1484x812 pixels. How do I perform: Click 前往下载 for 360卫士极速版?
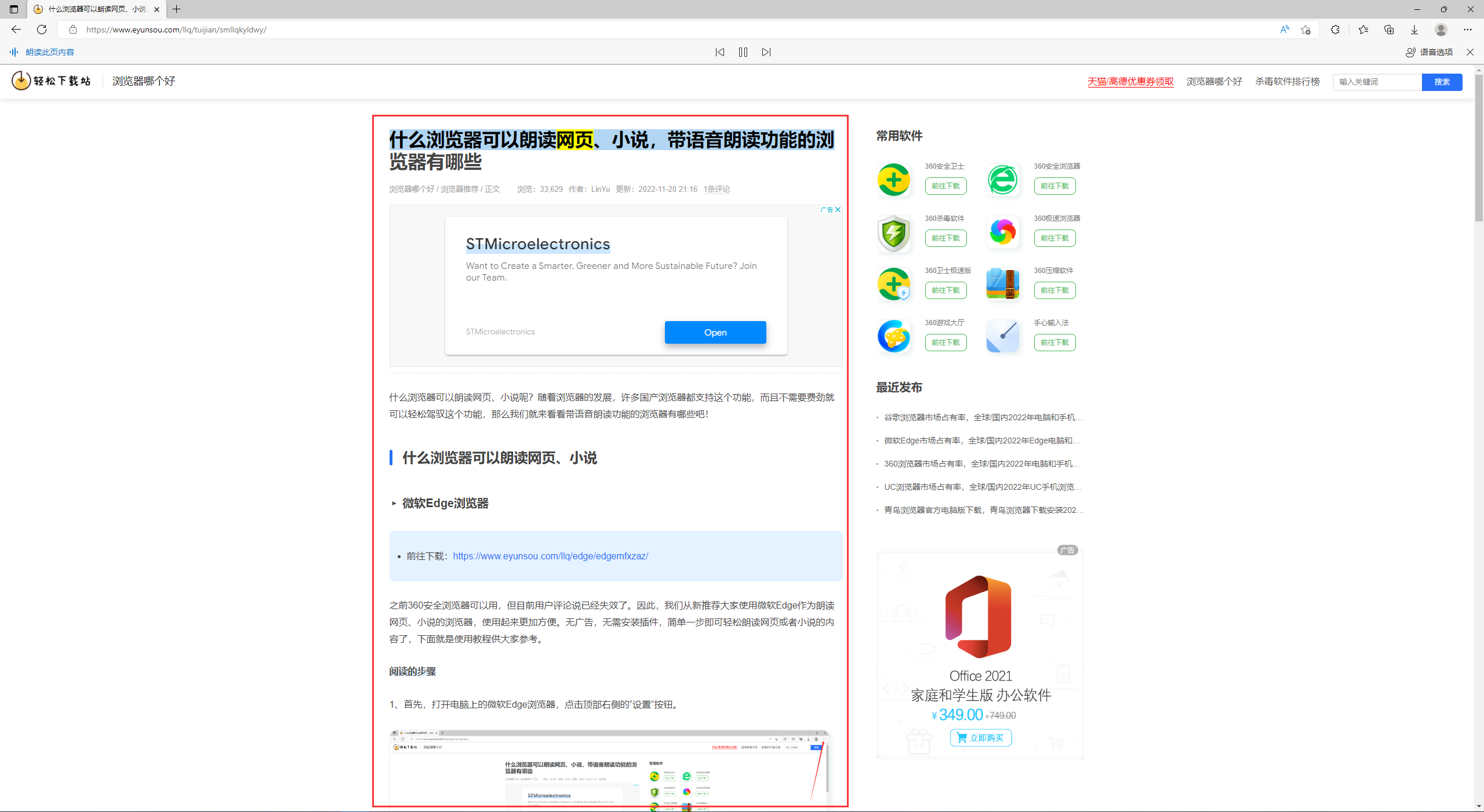[x=945, y=290]
